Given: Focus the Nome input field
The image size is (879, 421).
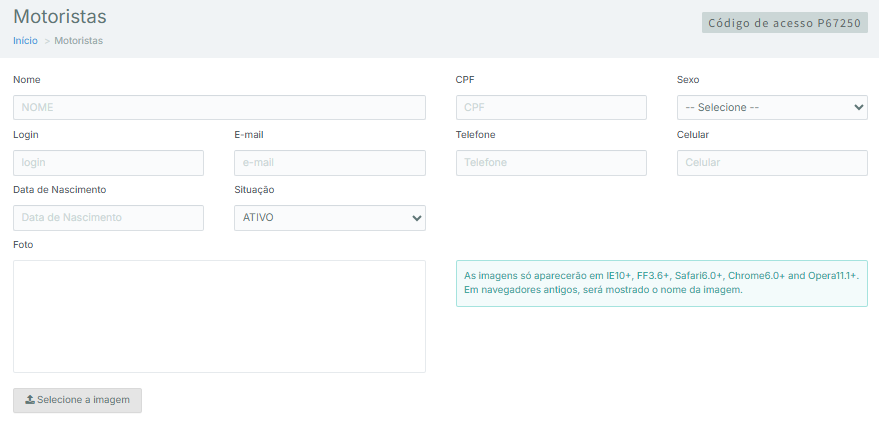Looking at the screenshot, I should (x=219, y=107).
